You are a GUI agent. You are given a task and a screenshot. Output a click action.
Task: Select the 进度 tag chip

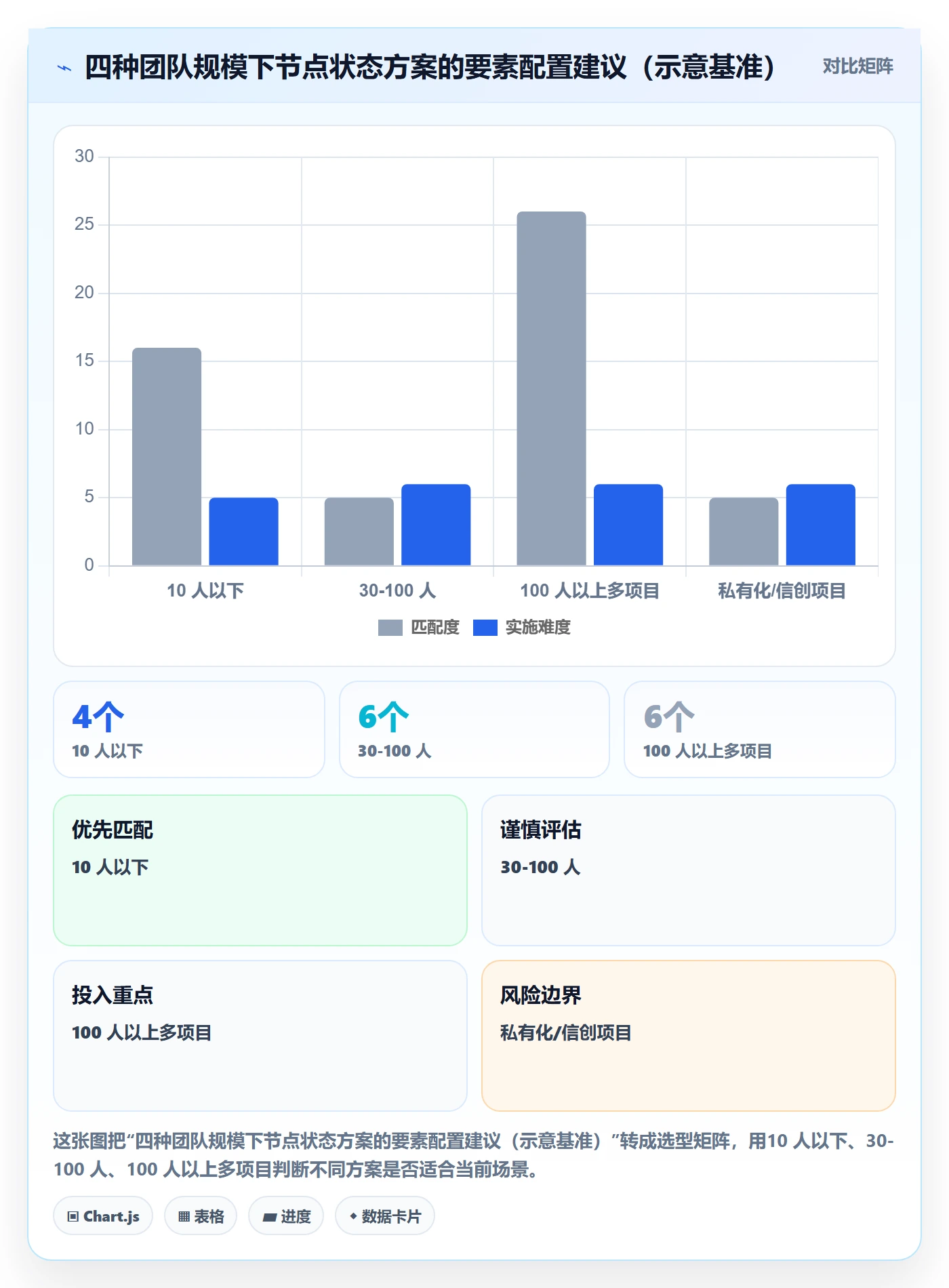(286, 1216)
